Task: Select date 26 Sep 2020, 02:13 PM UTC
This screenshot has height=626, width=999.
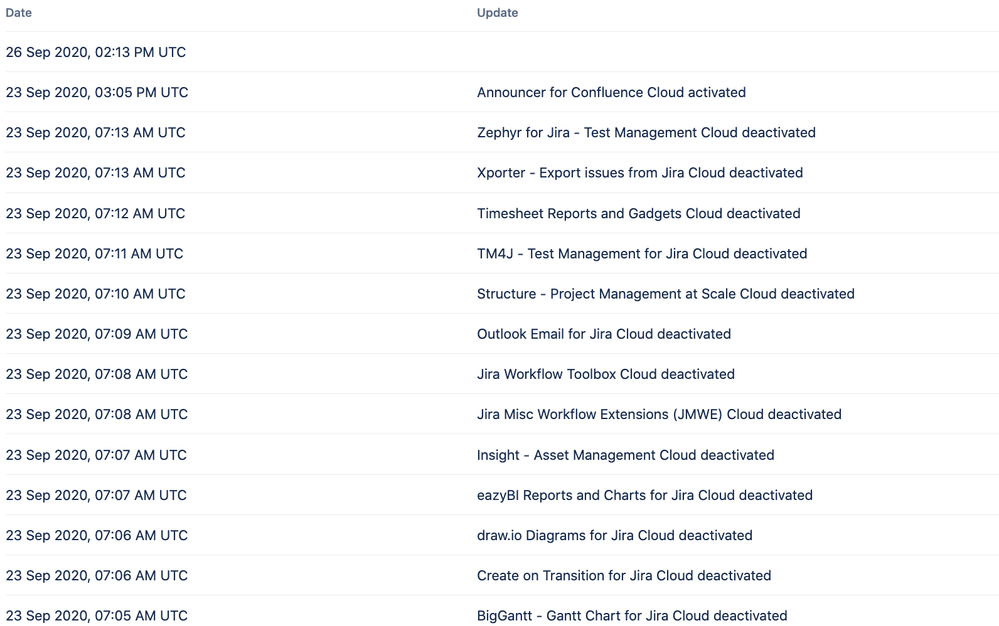Action: (96, 52)
